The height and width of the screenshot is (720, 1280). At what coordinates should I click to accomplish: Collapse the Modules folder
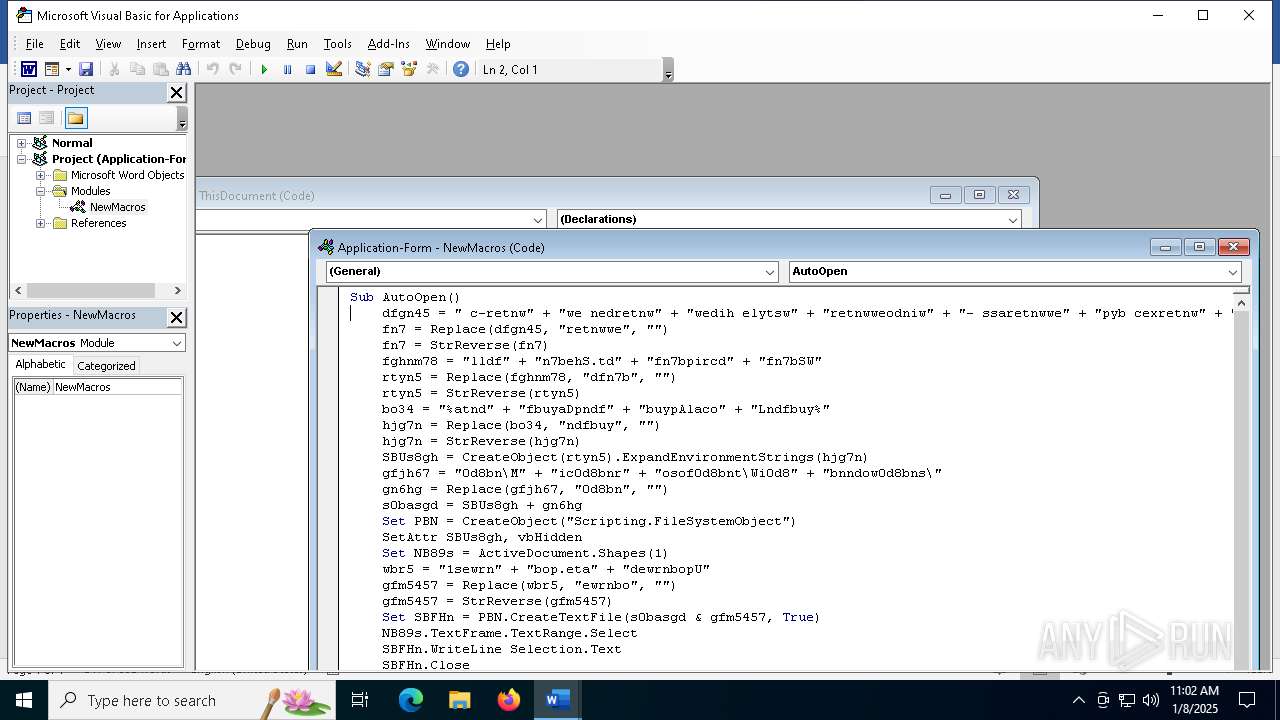point(41,191)
